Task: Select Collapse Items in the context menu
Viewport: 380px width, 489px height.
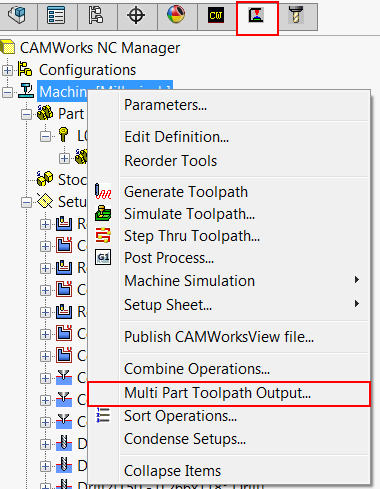Action: (172, 471)
